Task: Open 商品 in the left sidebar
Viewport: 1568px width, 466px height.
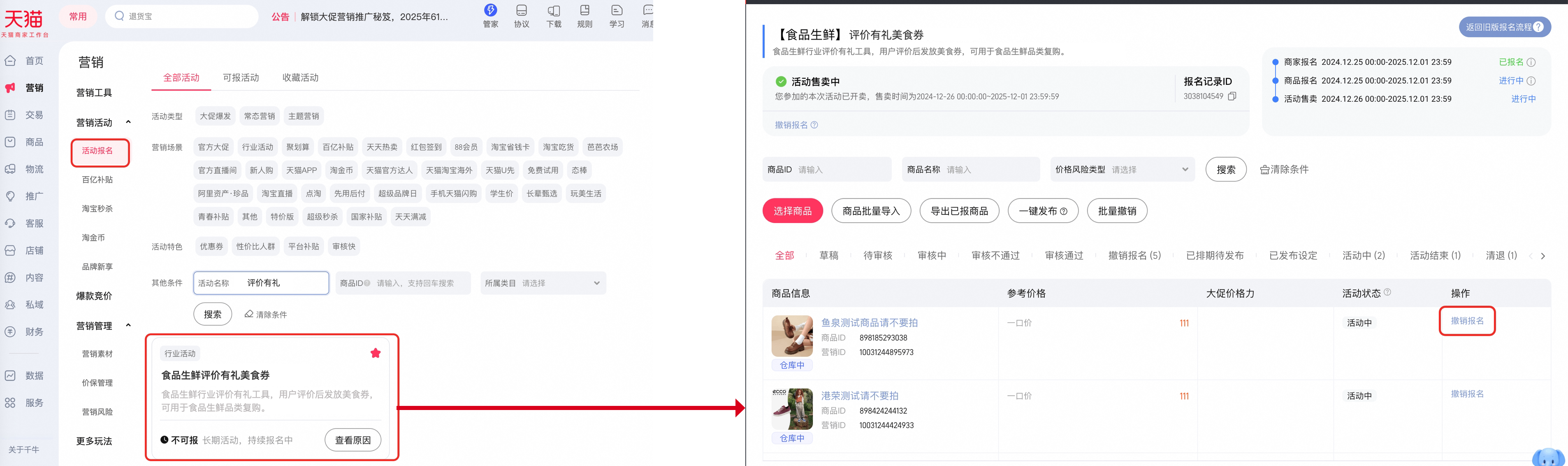Action: (x=24, y=142)
